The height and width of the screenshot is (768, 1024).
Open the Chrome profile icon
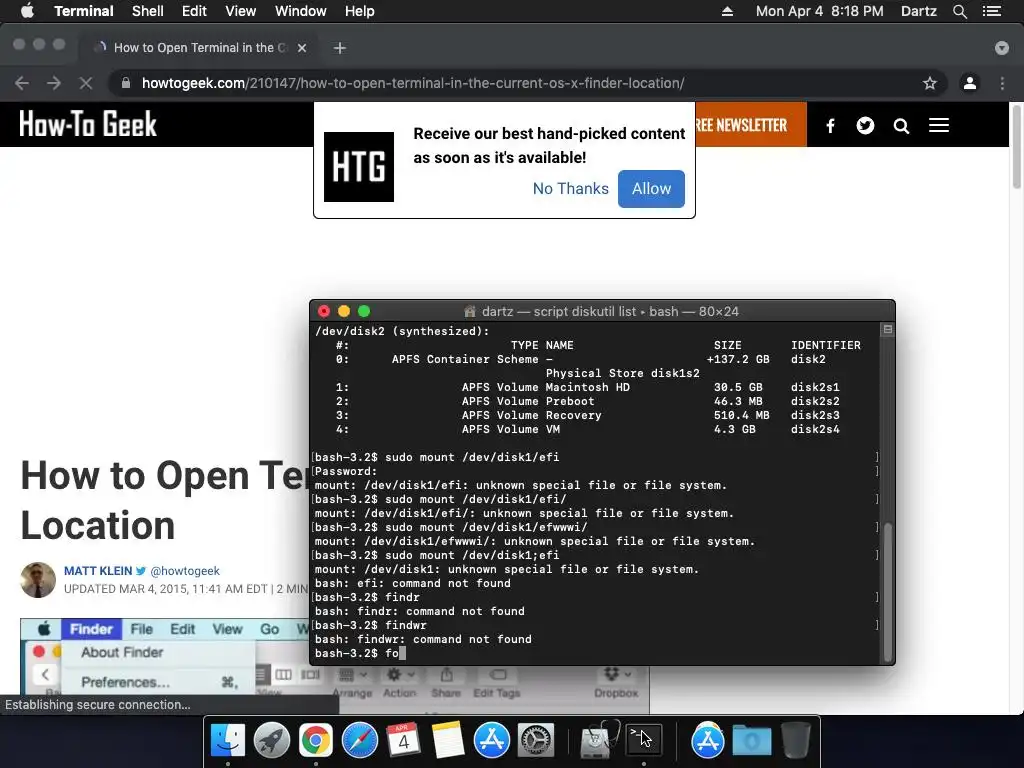click(x=970, y=83)
